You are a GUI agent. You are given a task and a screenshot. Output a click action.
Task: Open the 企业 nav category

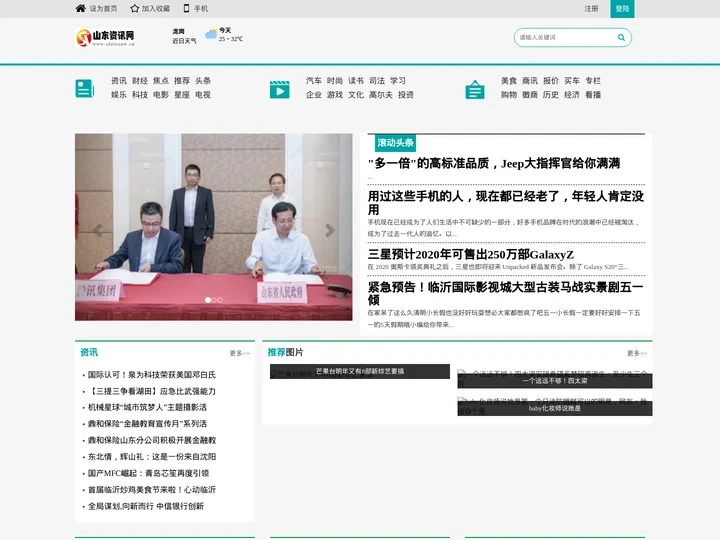[x=314, y=95]
